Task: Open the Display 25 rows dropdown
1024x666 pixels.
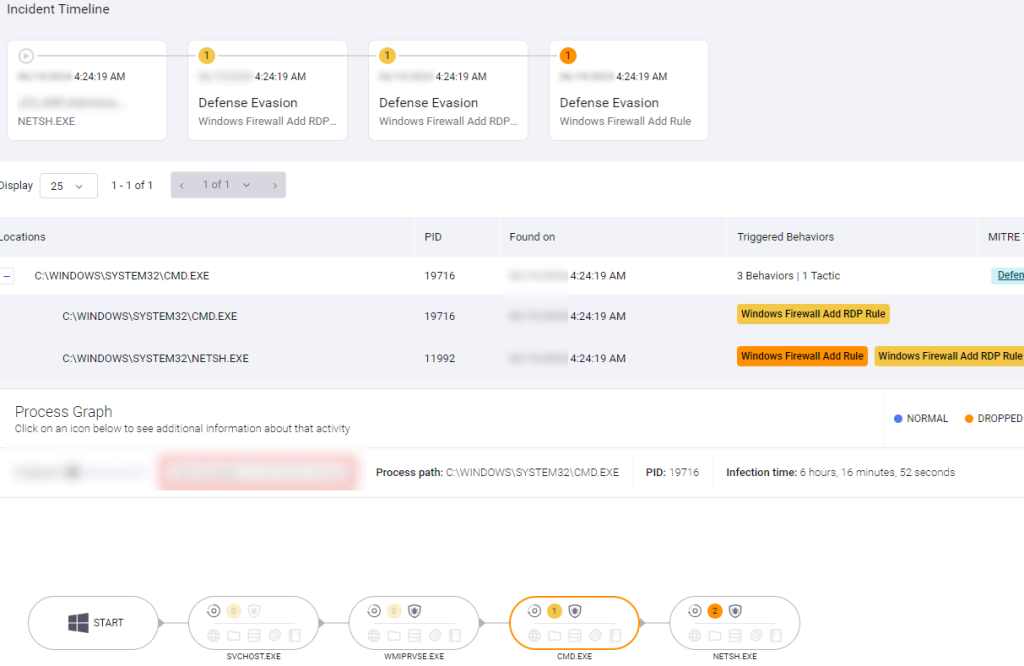Action: click(x=68, y=186)
